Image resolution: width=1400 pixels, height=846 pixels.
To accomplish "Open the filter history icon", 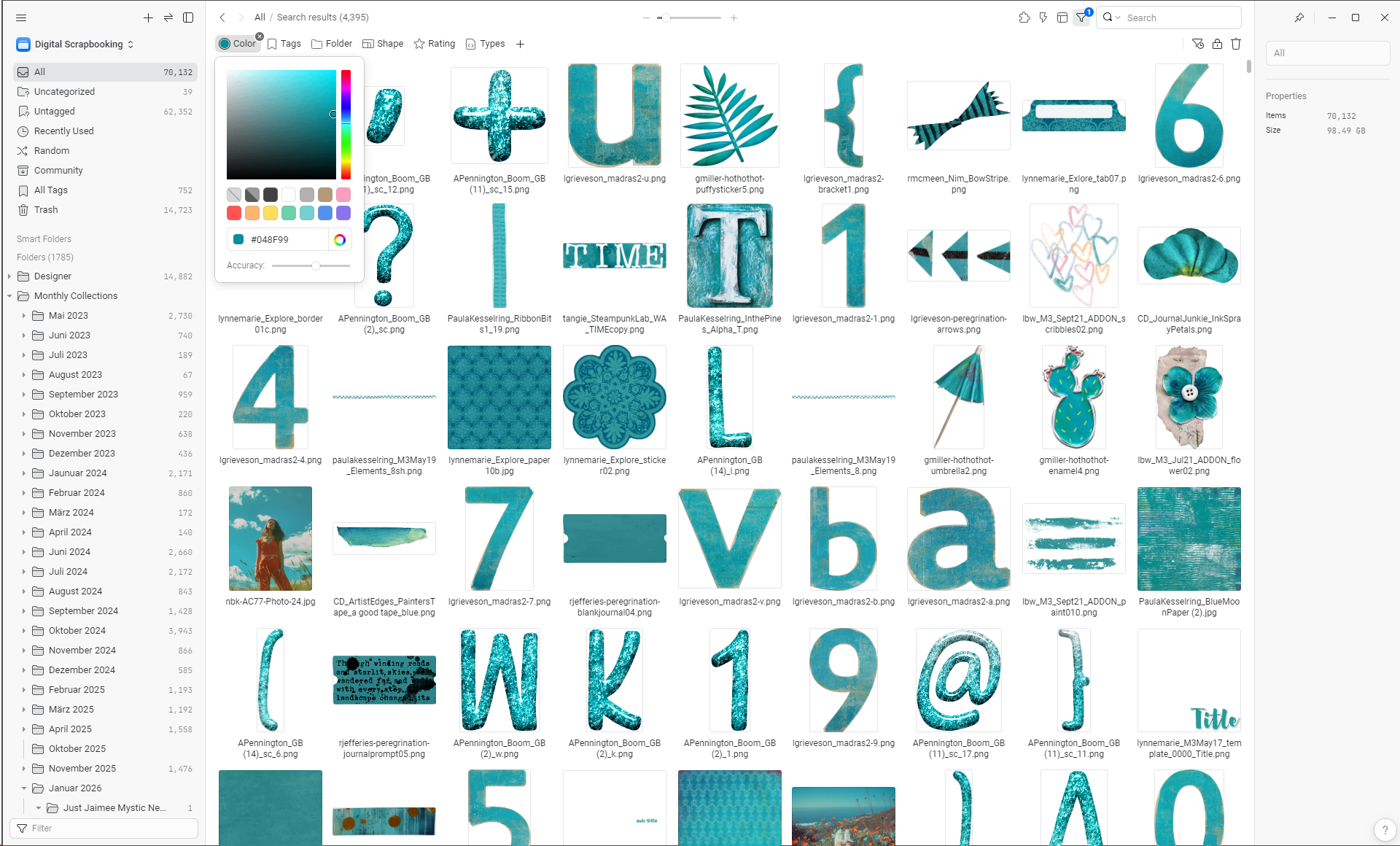I will (1198, 44).
